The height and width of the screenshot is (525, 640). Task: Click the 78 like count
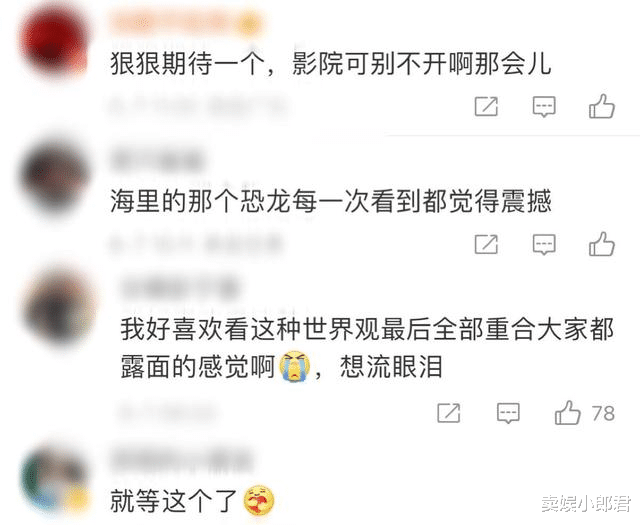pos(603,413)
